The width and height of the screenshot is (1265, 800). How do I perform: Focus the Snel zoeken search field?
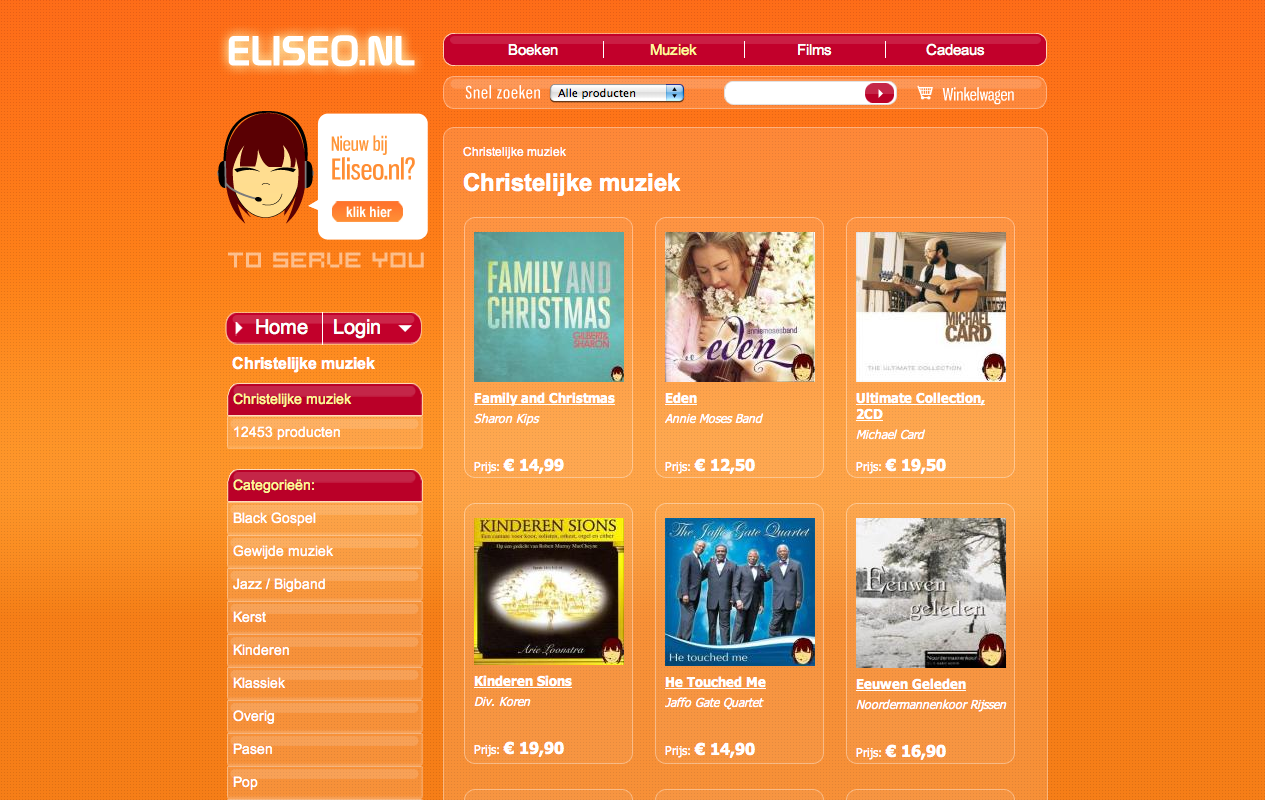(x=795, y=93)
